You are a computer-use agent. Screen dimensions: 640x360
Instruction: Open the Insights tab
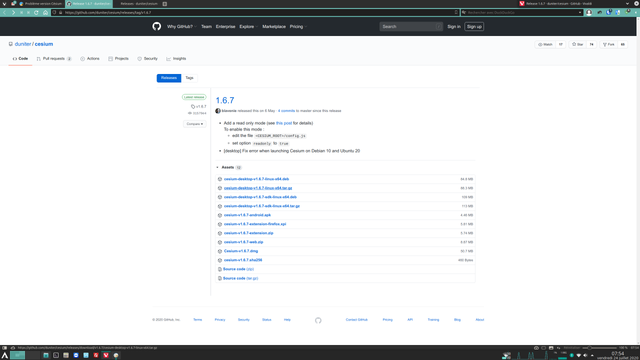176,59
